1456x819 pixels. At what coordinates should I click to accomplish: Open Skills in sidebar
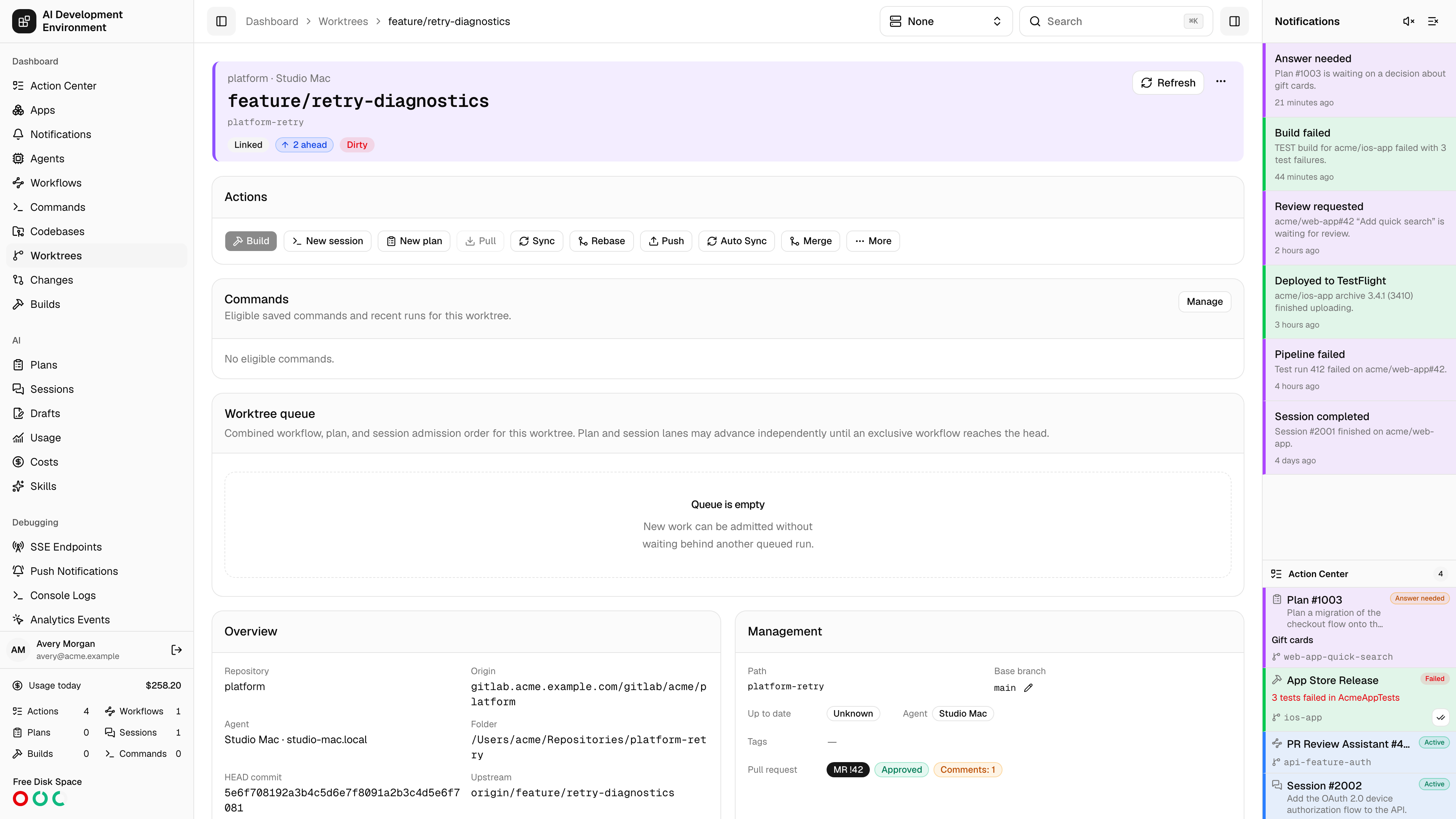point(97,486)
